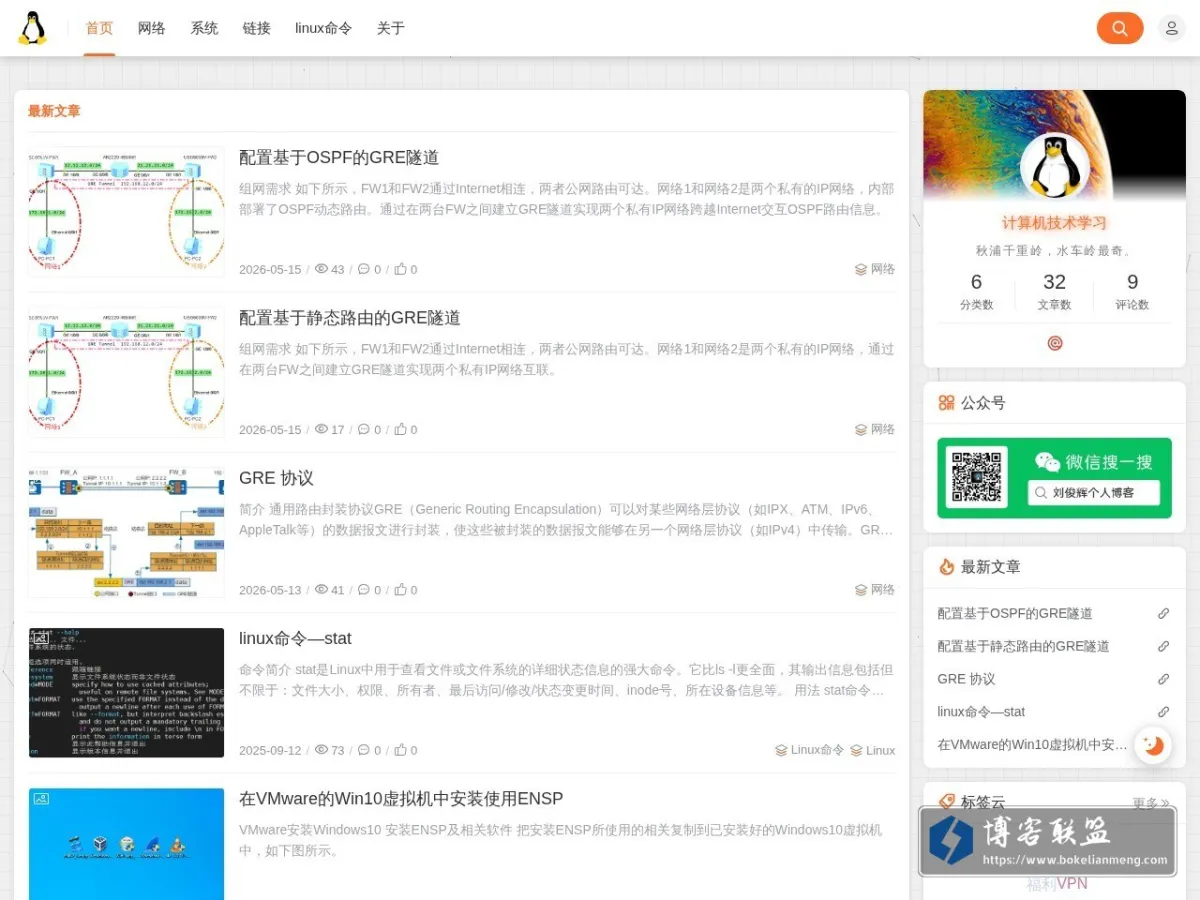
Task: Open sidebar link 配置基于静态路由的GRE隧道
Action: click(x=1023, y=646)
